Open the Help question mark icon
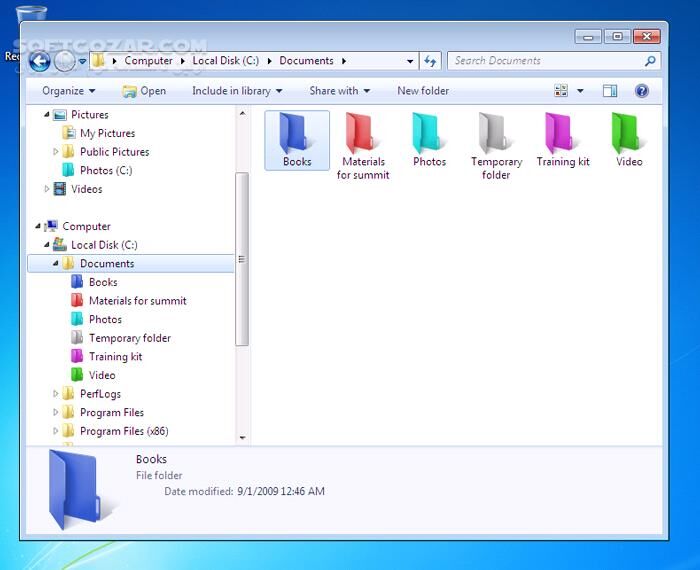The height and width of the screenshot is (570, 700). point(642,91)
